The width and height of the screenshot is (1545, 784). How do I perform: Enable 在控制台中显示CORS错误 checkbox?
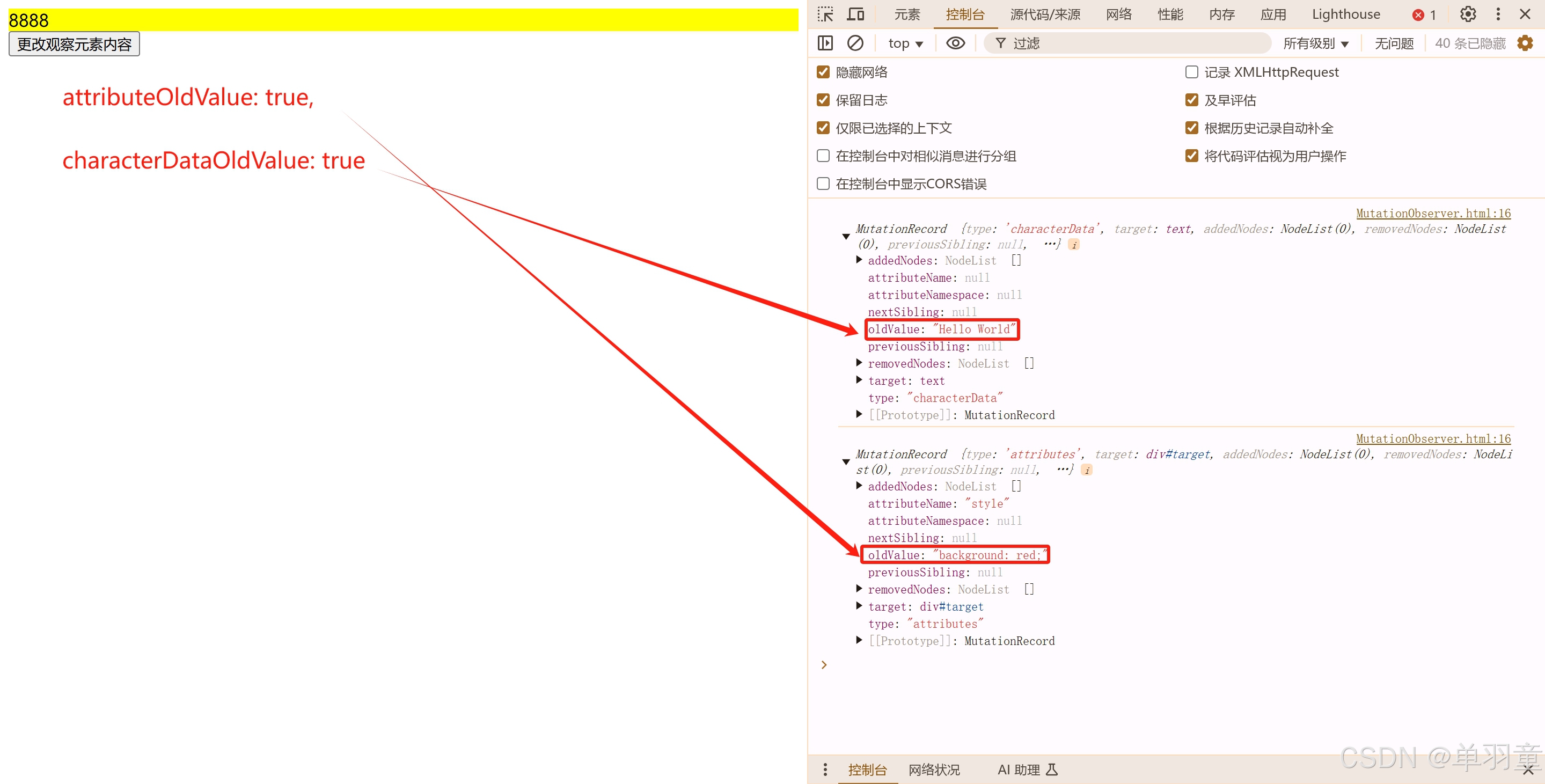pos(822,184)
